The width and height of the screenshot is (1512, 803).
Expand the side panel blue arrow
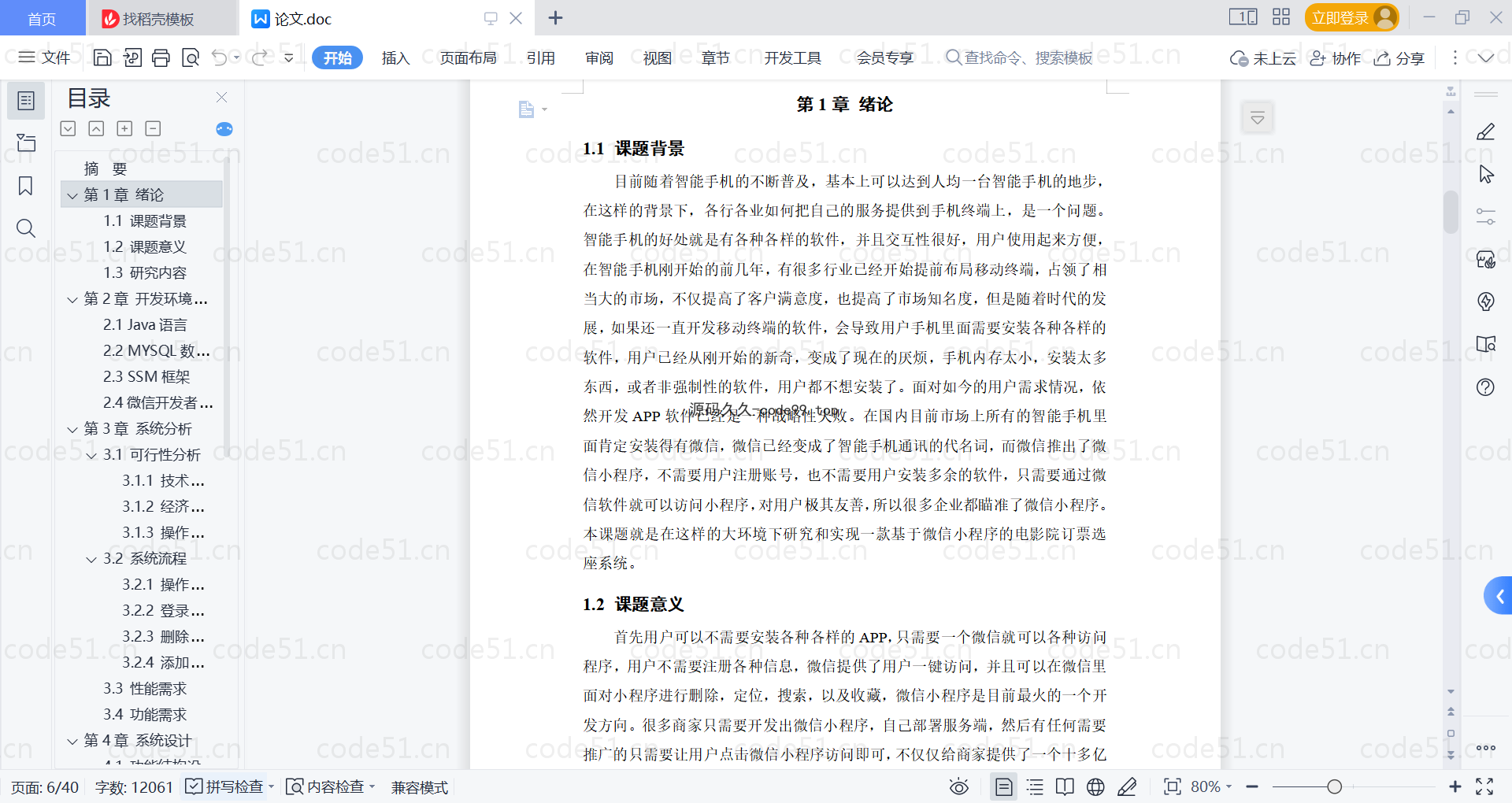click(1499, 596)
